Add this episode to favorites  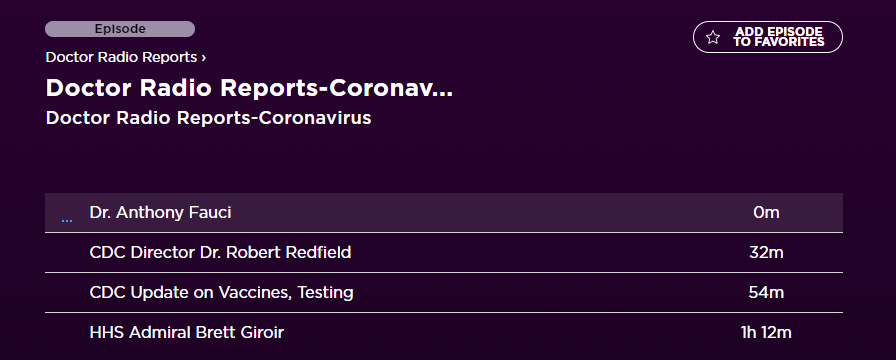tap(767, 37)
